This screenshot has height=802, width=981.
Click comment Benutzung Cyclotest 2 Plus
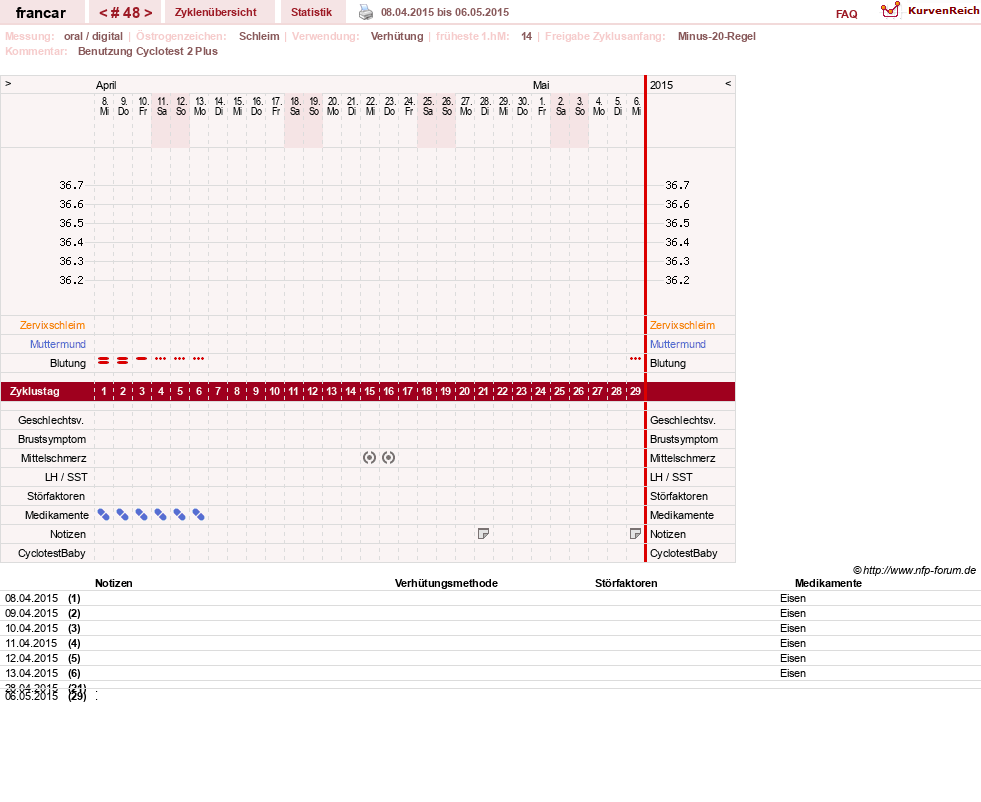pos(148,51)
